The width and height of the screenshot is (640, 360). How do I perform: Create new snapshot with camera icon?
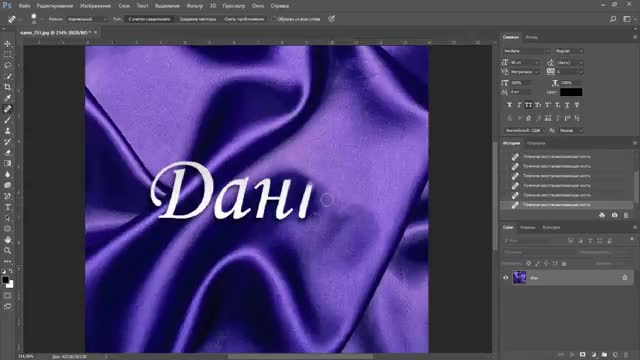coord(614,215)
